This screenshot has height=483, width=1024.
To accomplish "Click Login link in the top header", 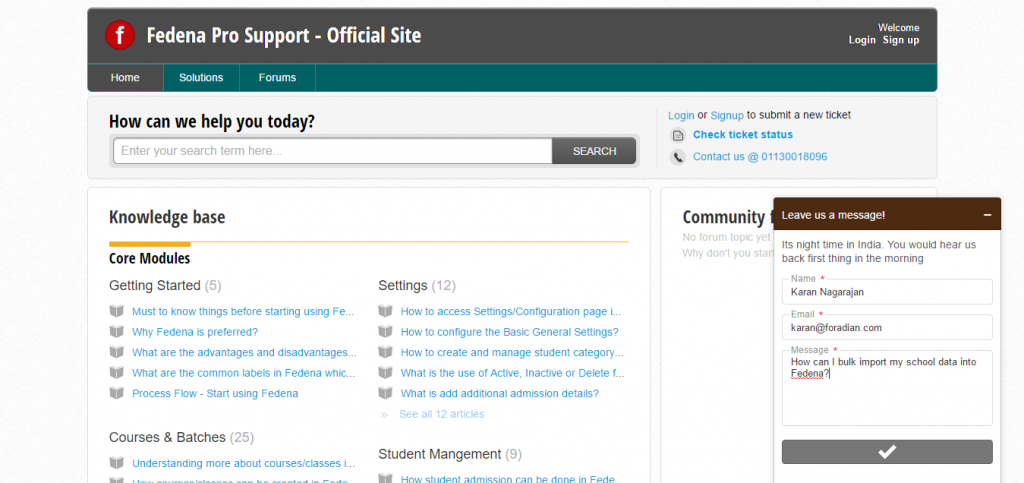I will pyautogui.click(x=862, y=40).
